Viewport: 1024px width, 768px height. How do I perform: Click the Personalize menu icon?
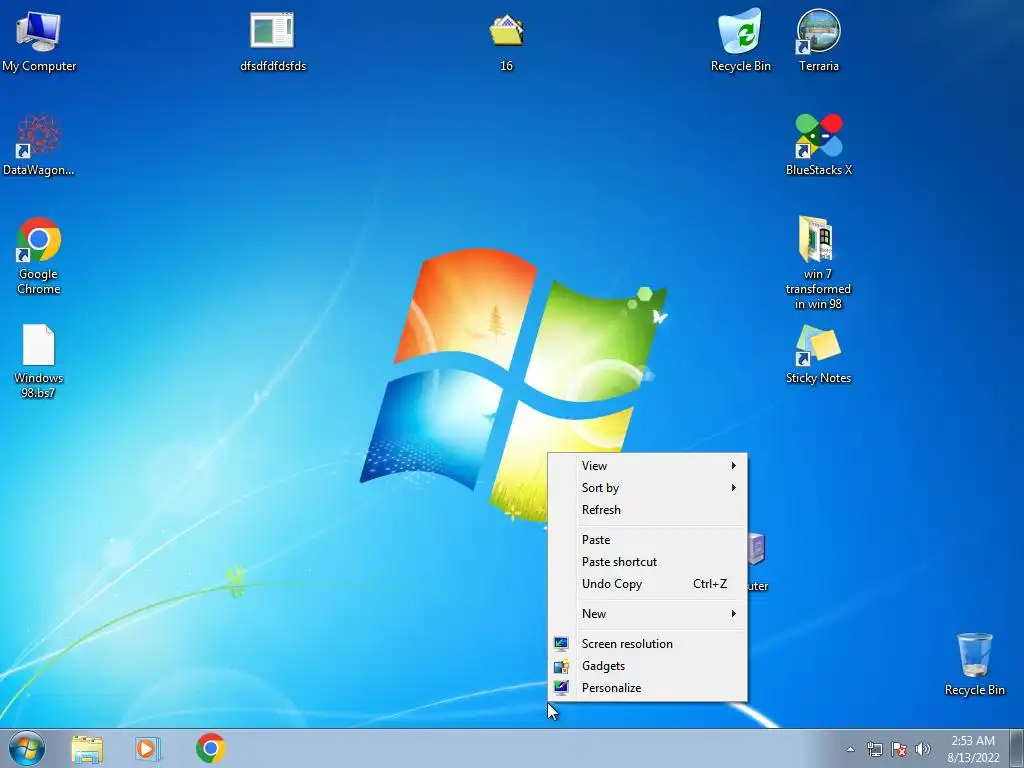(561, 688)
